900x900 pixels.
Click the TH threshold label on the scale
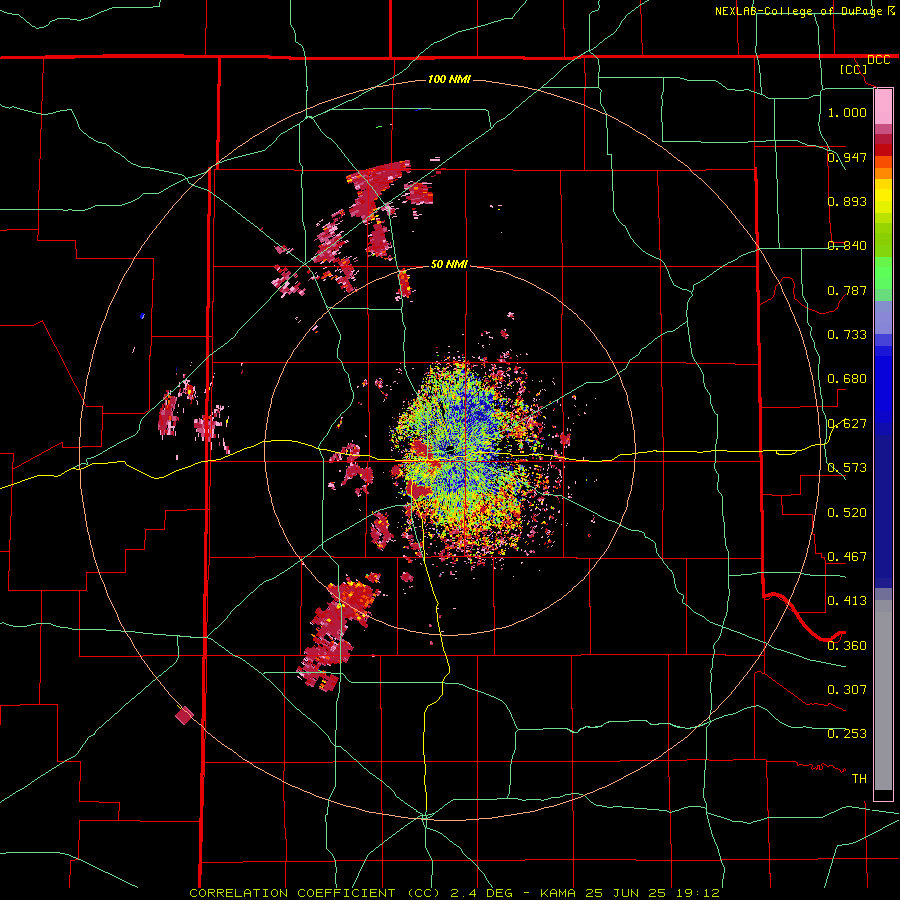click(859, 778)
